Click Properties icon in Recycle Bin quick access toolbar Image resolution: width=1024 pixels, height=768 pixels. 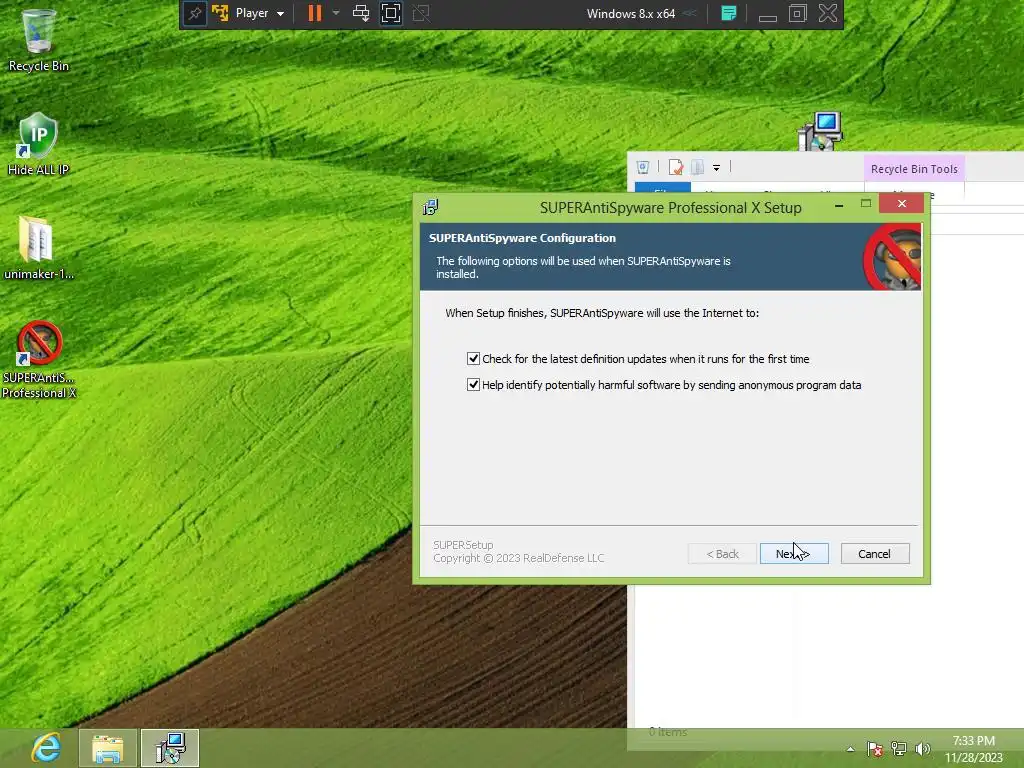pos(675,168)
